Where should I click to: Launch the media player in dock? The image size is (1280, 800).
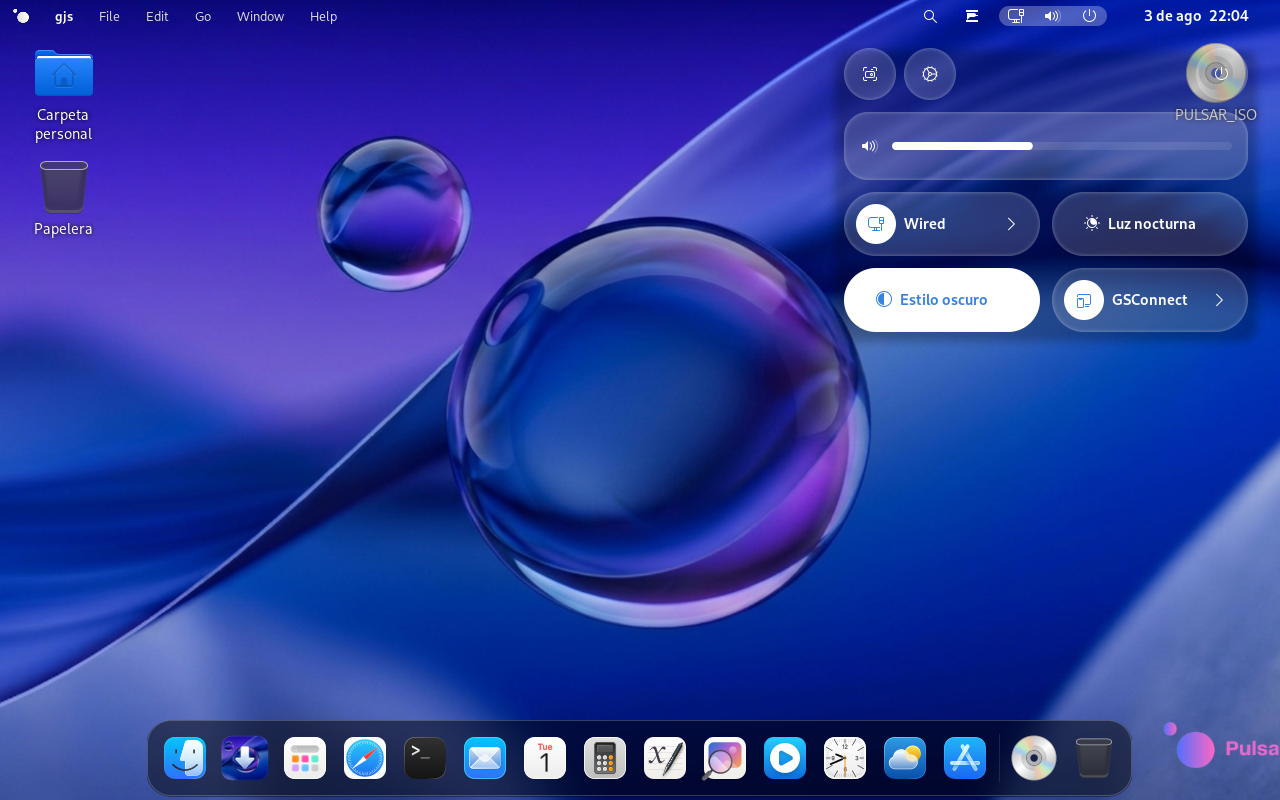[x=785, y=758]
